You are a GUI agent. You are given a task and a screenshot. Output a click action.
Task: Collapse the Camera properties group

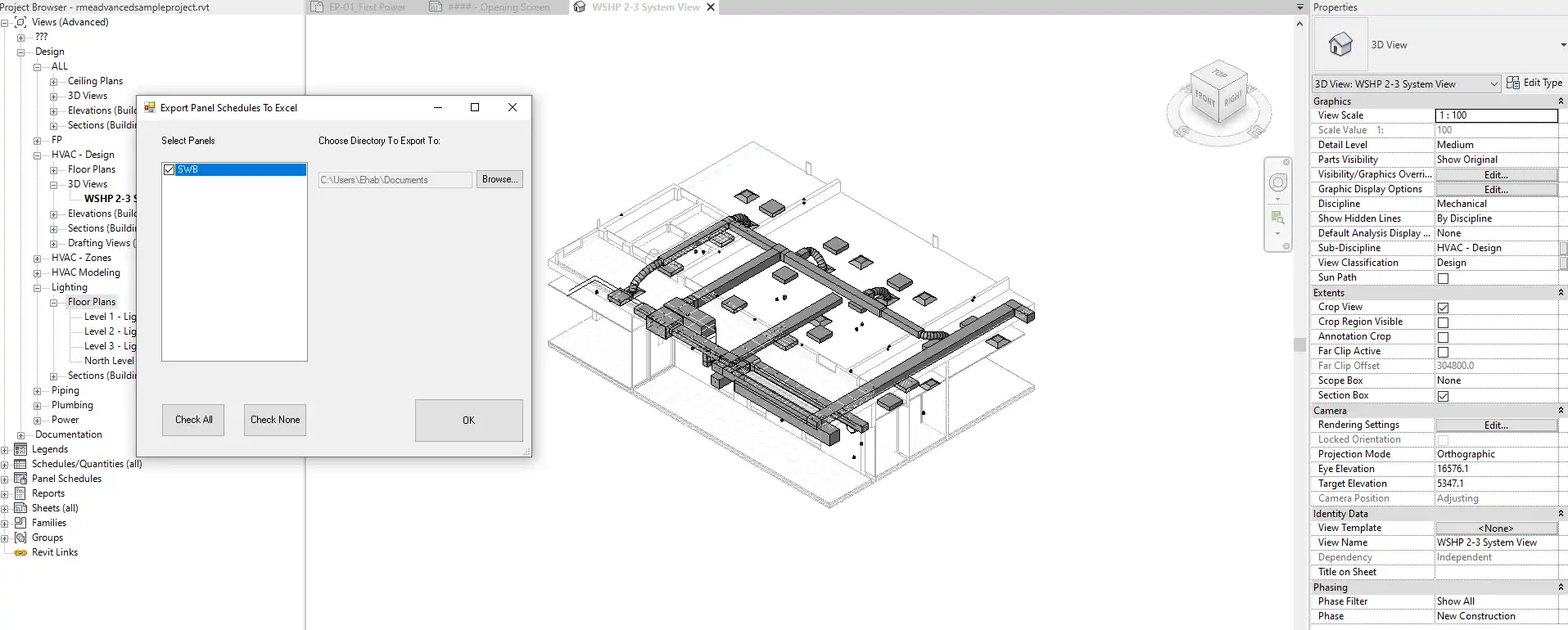tap(1561, 411)
